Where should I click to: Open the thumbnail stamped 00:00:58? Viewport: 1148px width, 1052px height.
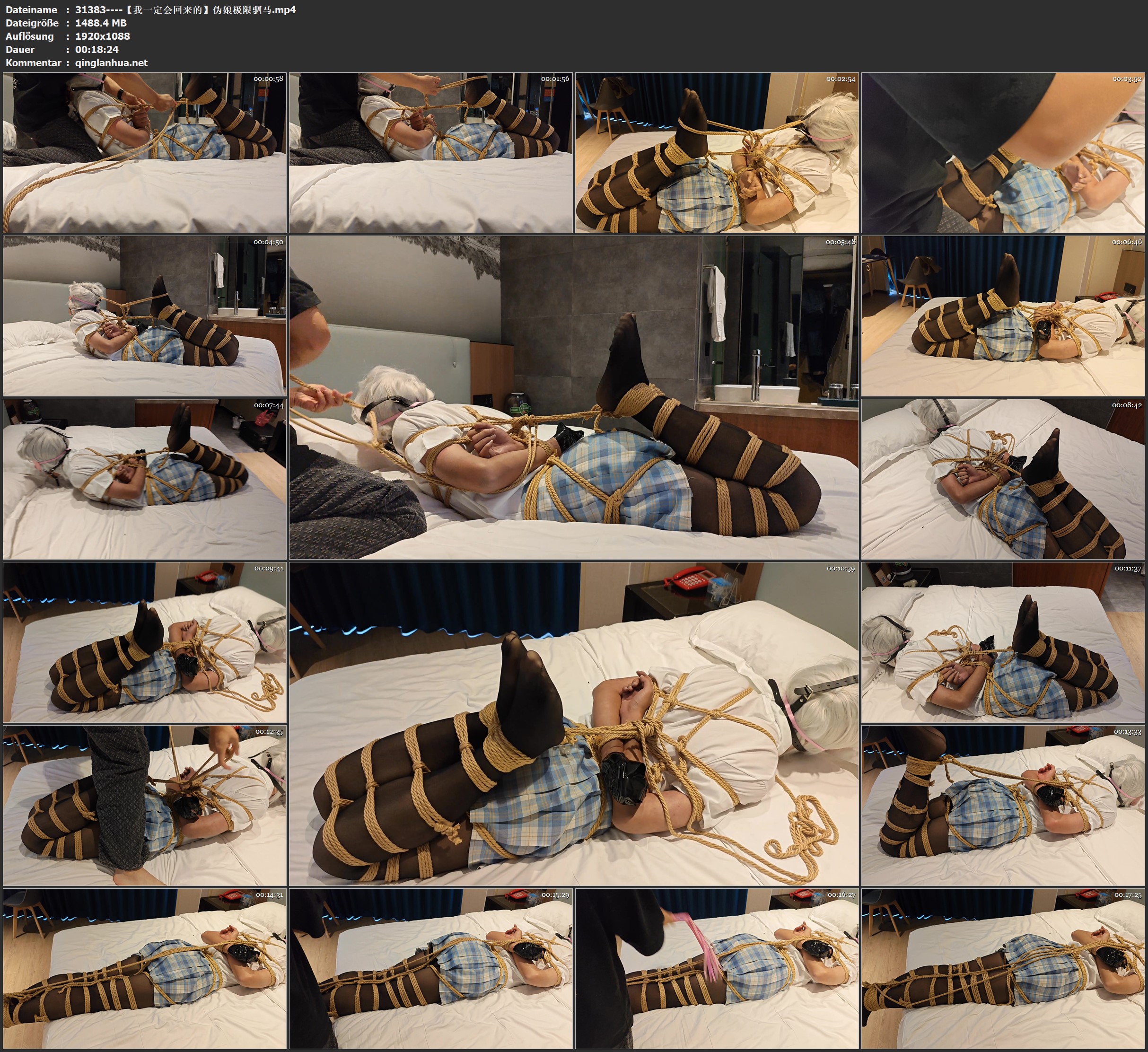tap(145, 153)
